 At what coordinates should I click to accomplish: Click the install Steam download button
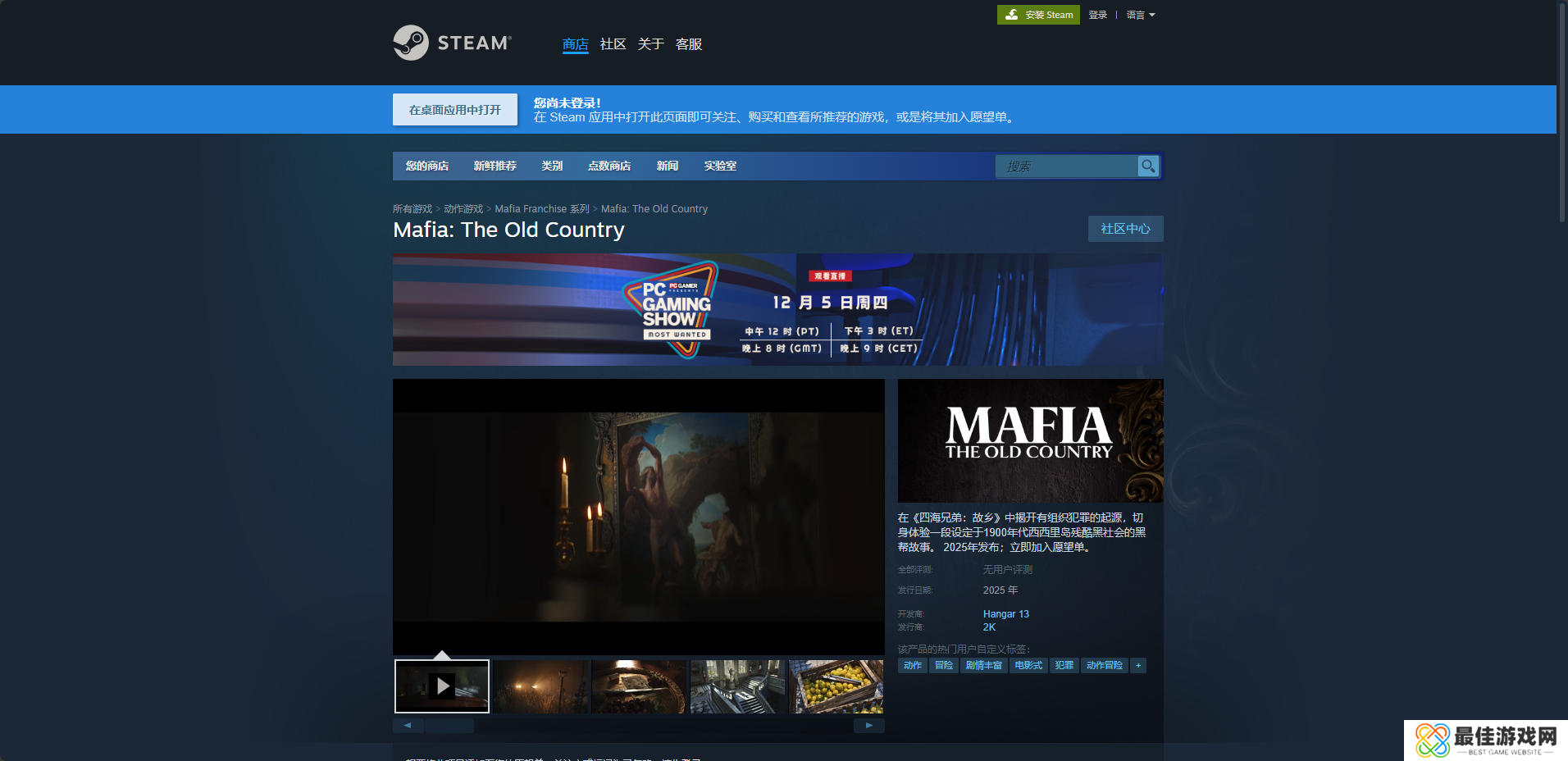point(1038,15)
